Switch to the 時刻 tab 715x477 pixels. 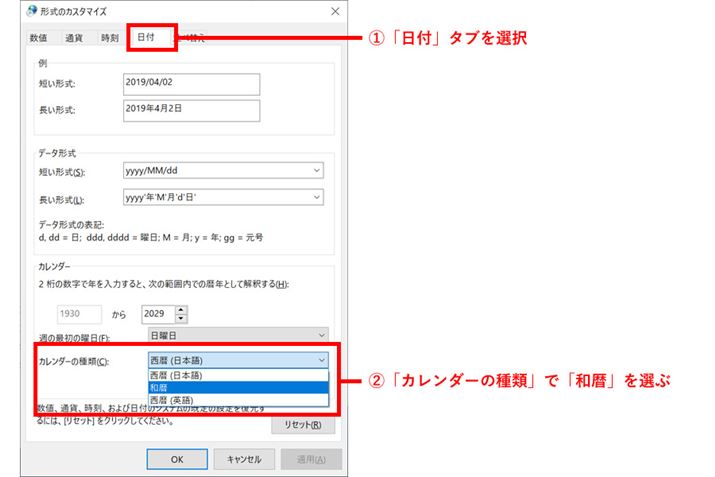click(x=109, y=38)
